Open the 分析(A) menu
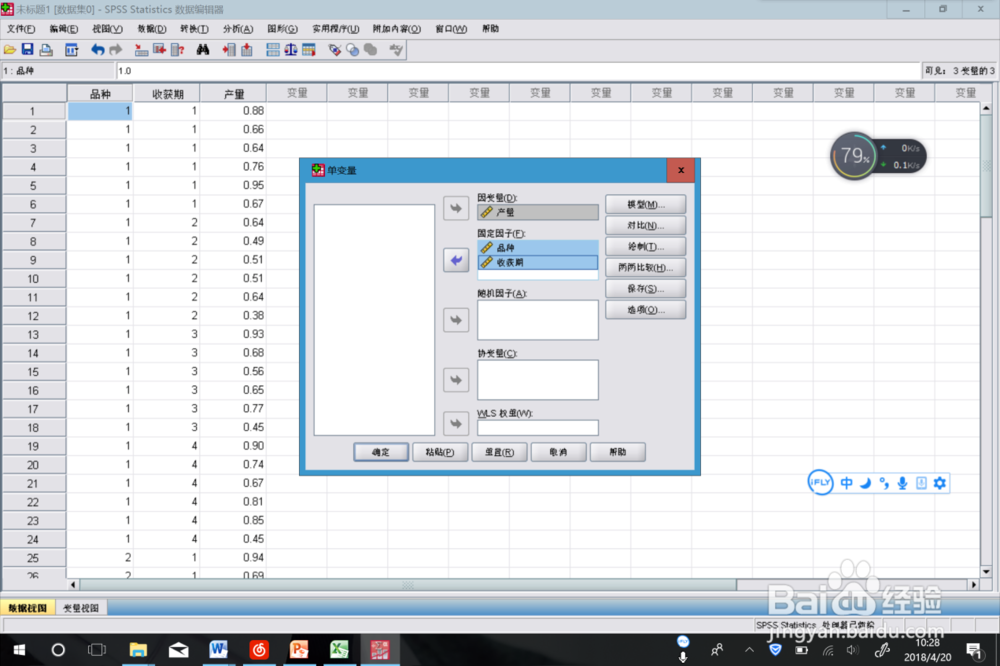Image resolution: width=1000 pixels, height=666 pixels. pos(238,29)
